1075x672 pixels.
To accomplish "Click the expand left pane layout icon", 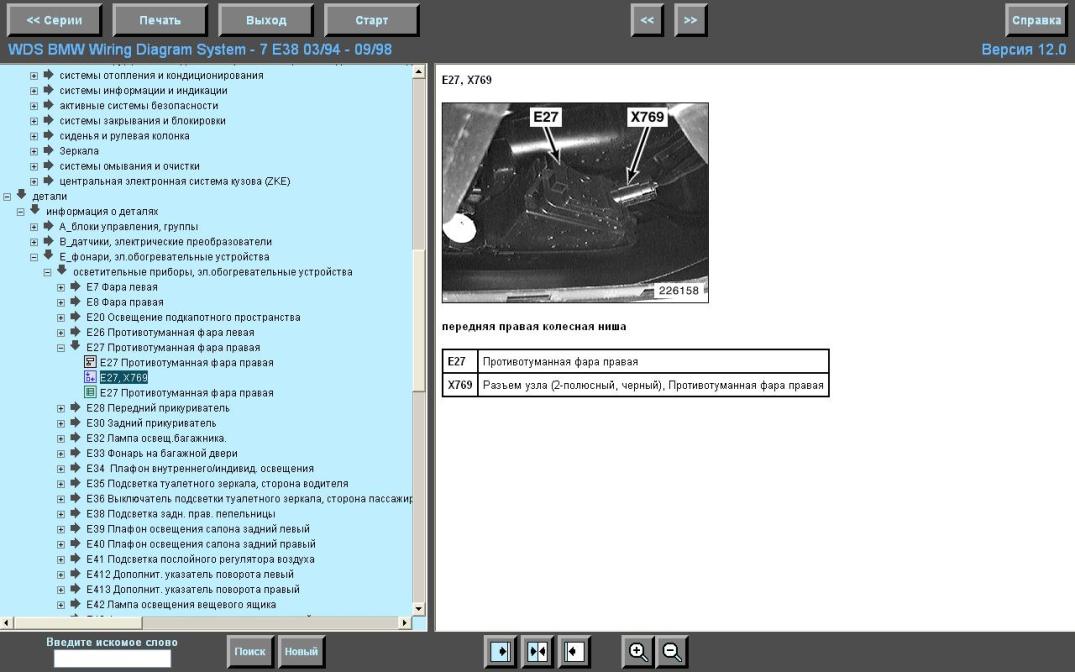I will tap(575, 651).
